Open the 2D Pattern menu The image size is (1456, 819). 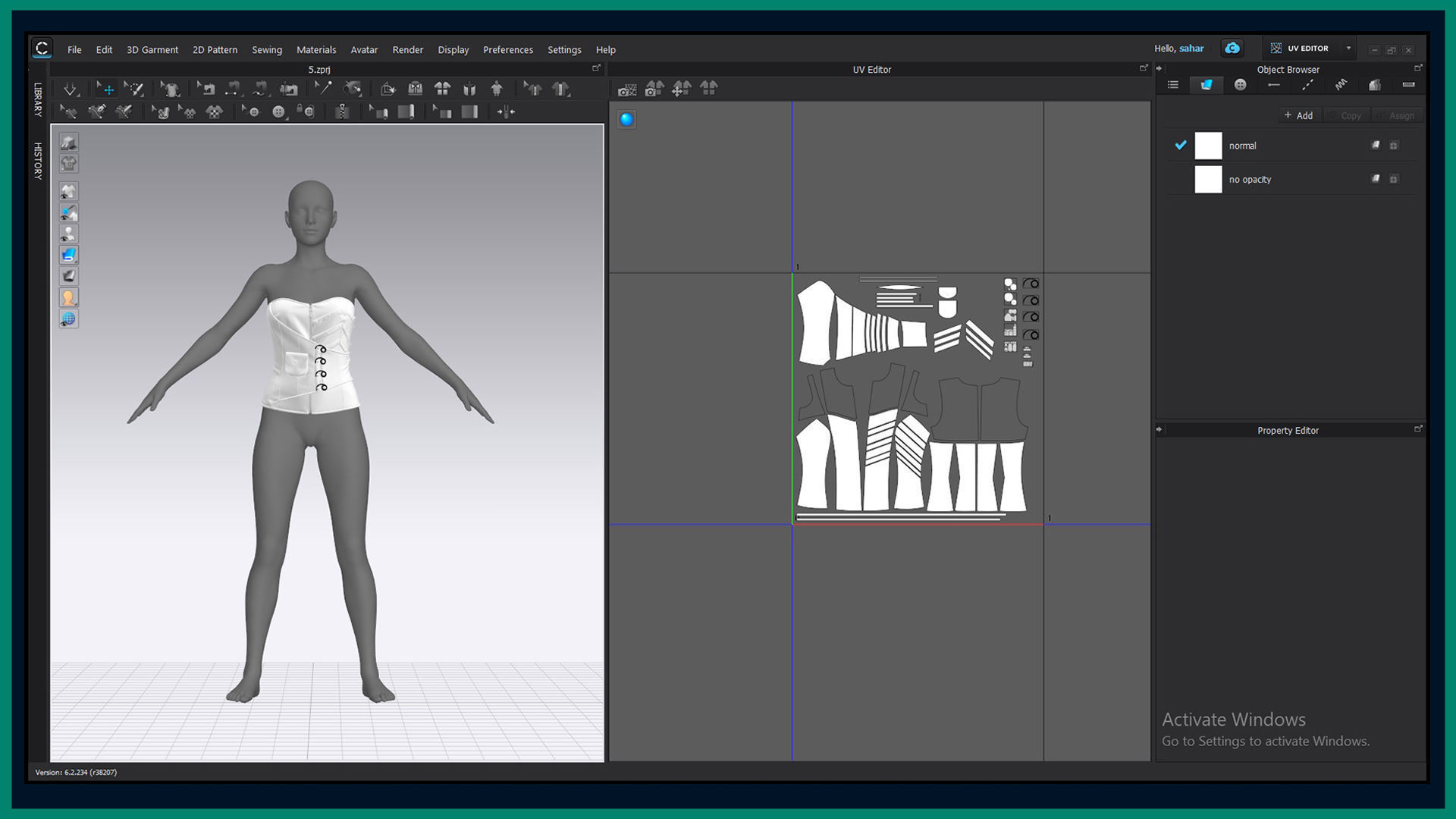pyautogui.click(x=215, y=49)
